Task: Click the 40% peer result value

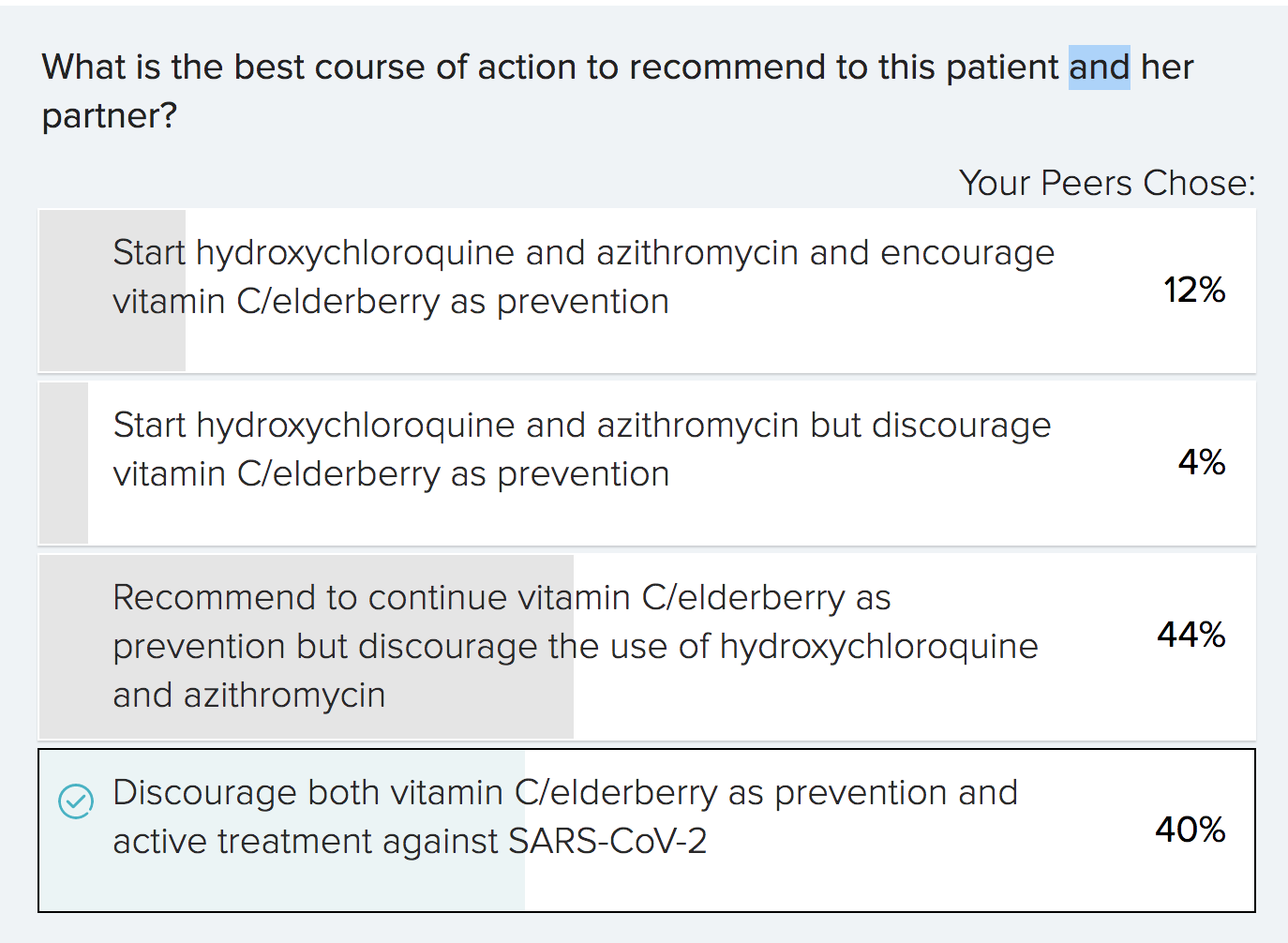Action: (x=1191, y=830)
